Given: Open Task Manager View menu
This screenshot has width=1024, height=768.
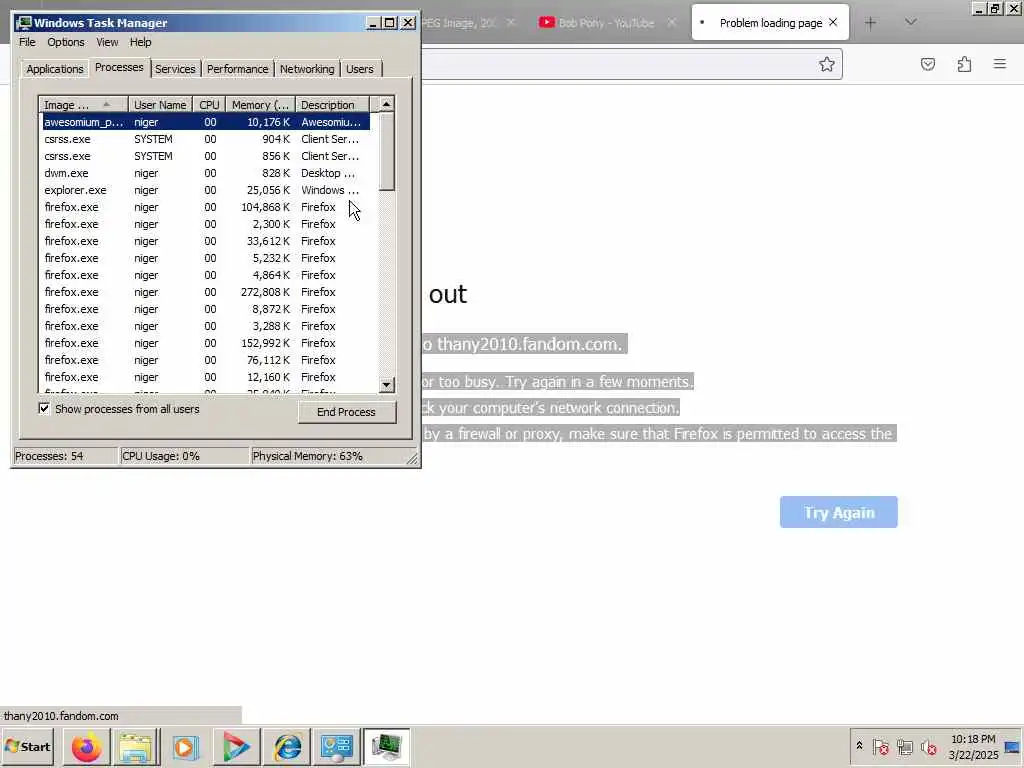Looking at the screenshot, I should click(107, 42).
